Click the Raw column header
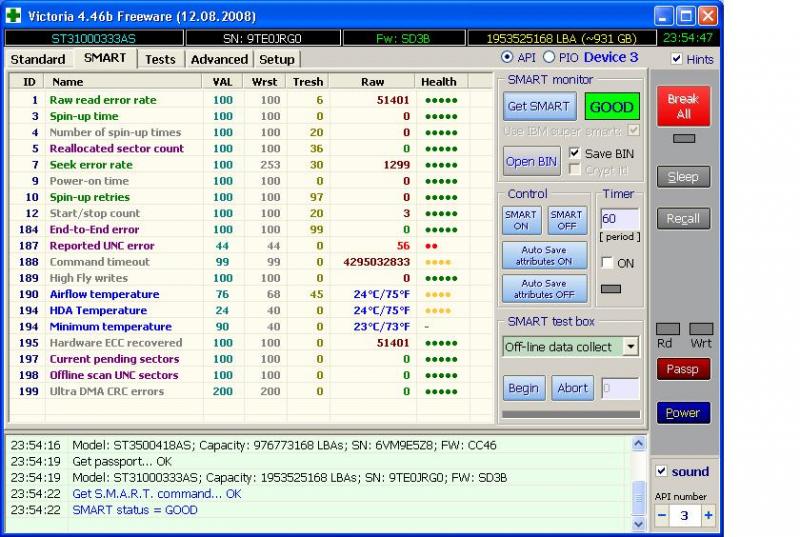The image size is (800, 537). [372, 82]
